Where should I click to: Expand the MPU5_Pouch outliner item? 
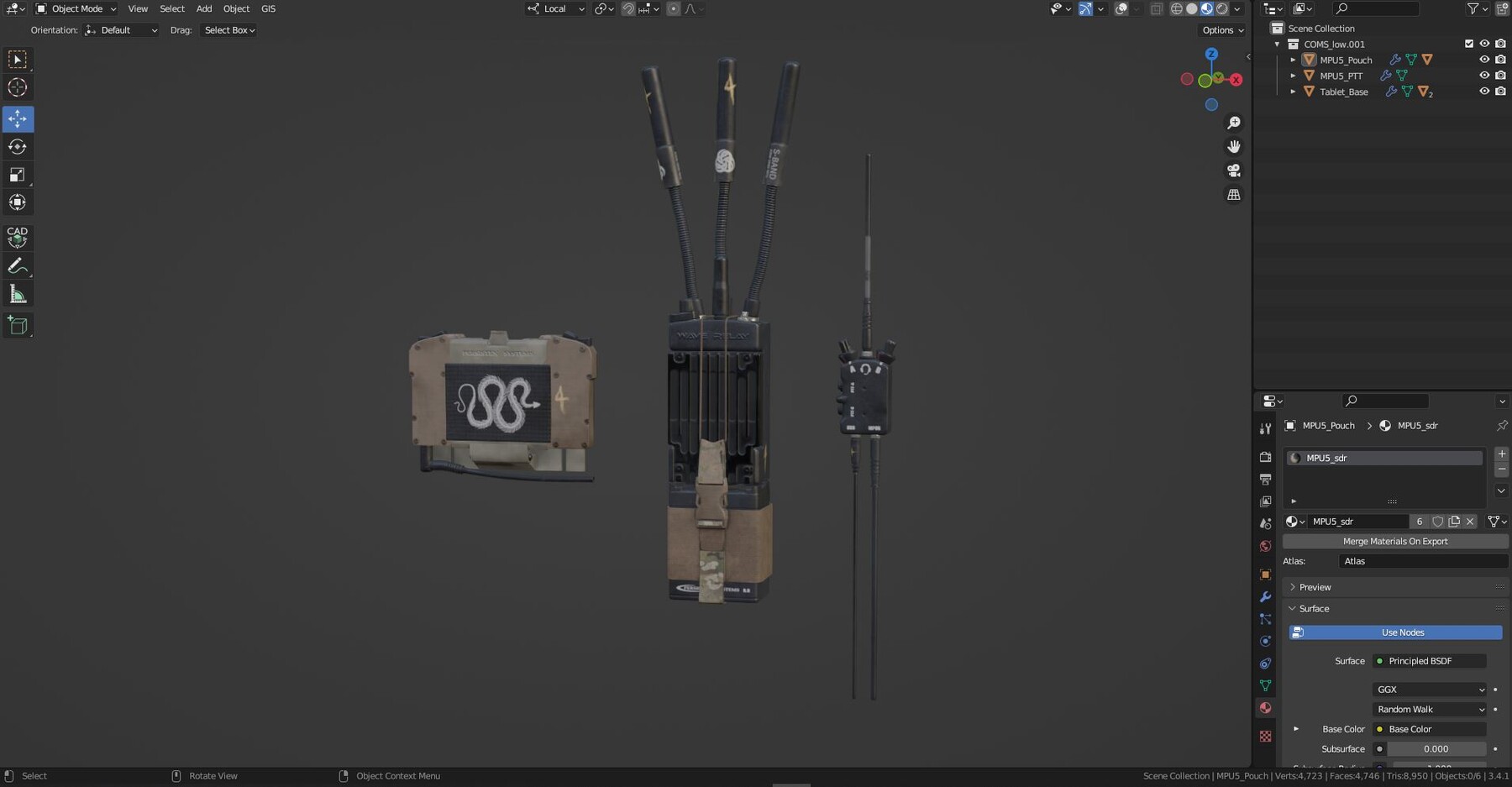(x=1294, y=60)
